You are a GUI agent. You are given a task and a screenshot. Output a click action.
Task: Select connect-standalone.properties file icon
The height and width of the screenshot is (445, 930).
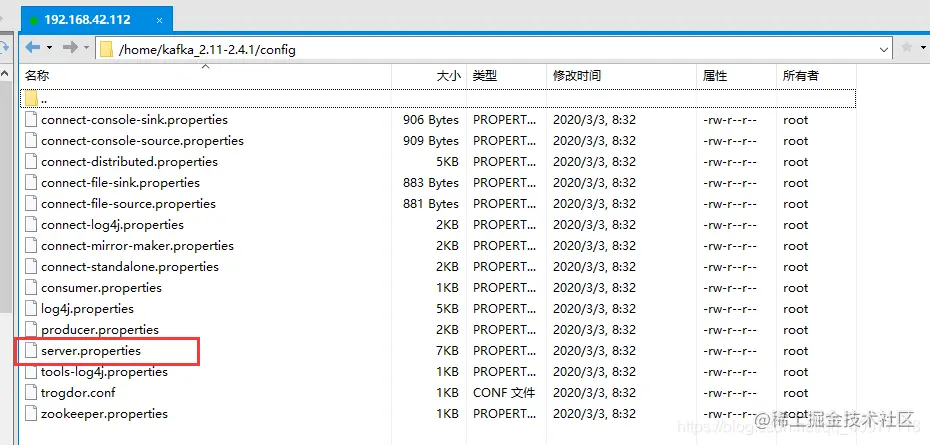tap(31, 267)
